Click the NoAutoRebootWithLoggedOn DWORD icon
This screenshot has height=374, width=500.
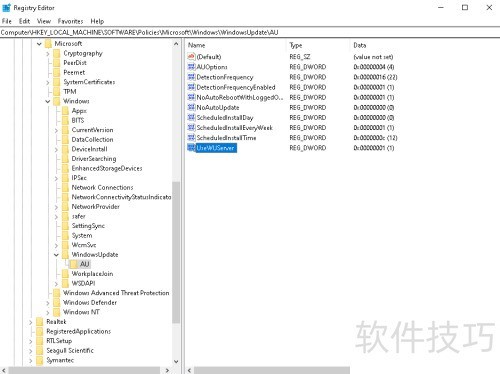pos(191,97)
